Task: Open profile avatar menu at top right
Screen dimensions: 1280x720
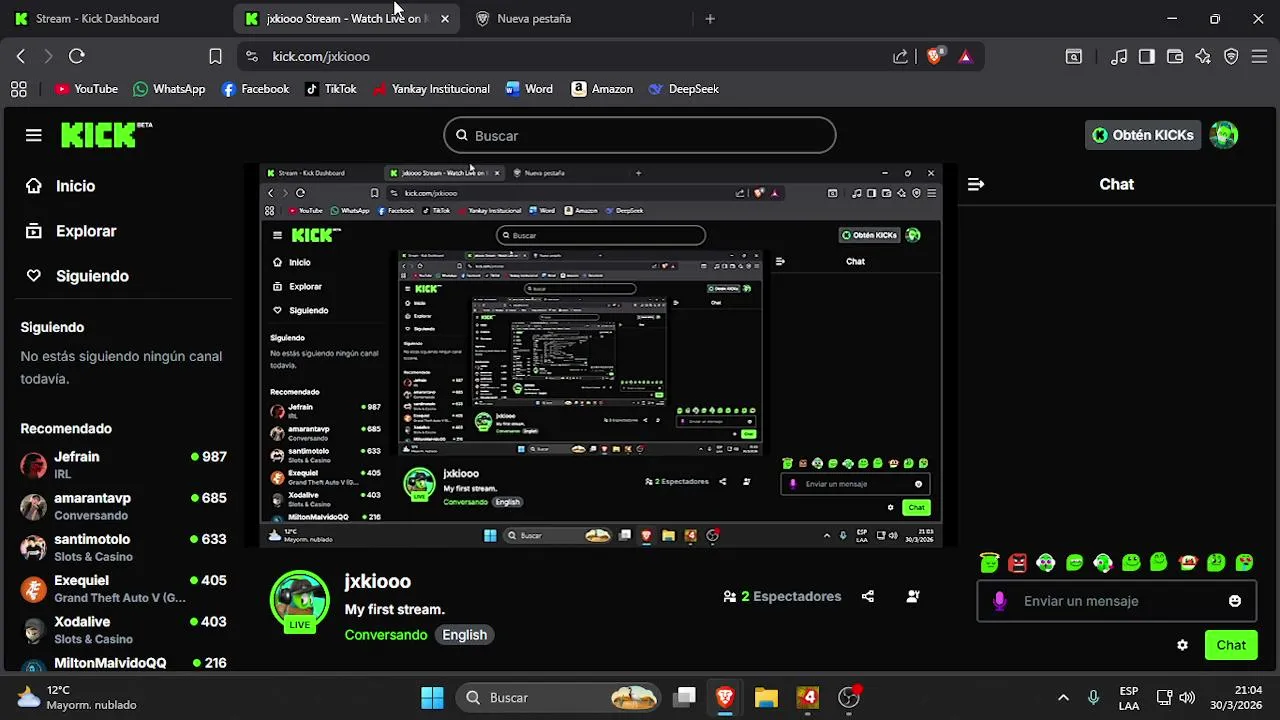Action: click(x=1224, y=135)
